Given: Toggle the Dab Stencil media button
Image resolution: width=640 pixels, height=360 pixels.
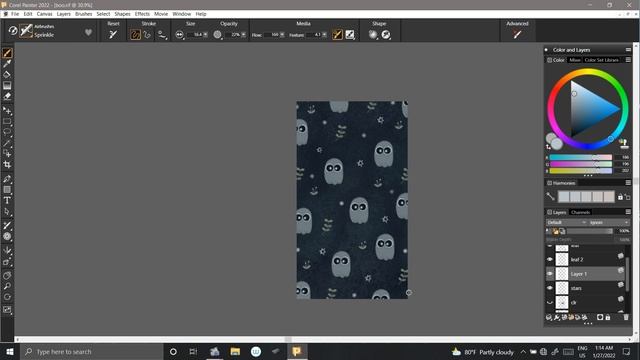Looking at the screenshot, I should pos(350,35).
